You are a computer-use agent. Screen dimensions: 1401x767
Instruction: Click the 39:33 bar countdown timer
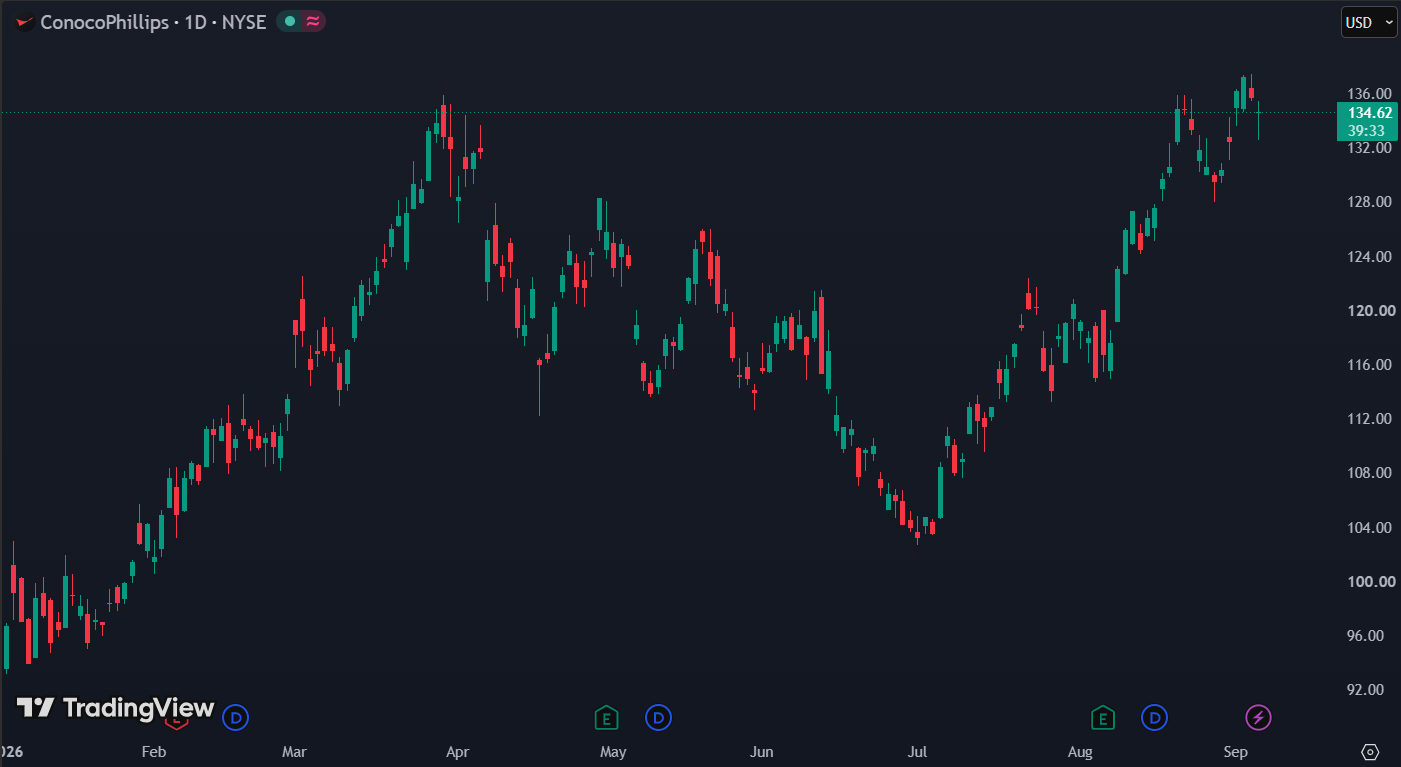[x=1366, y=130]
